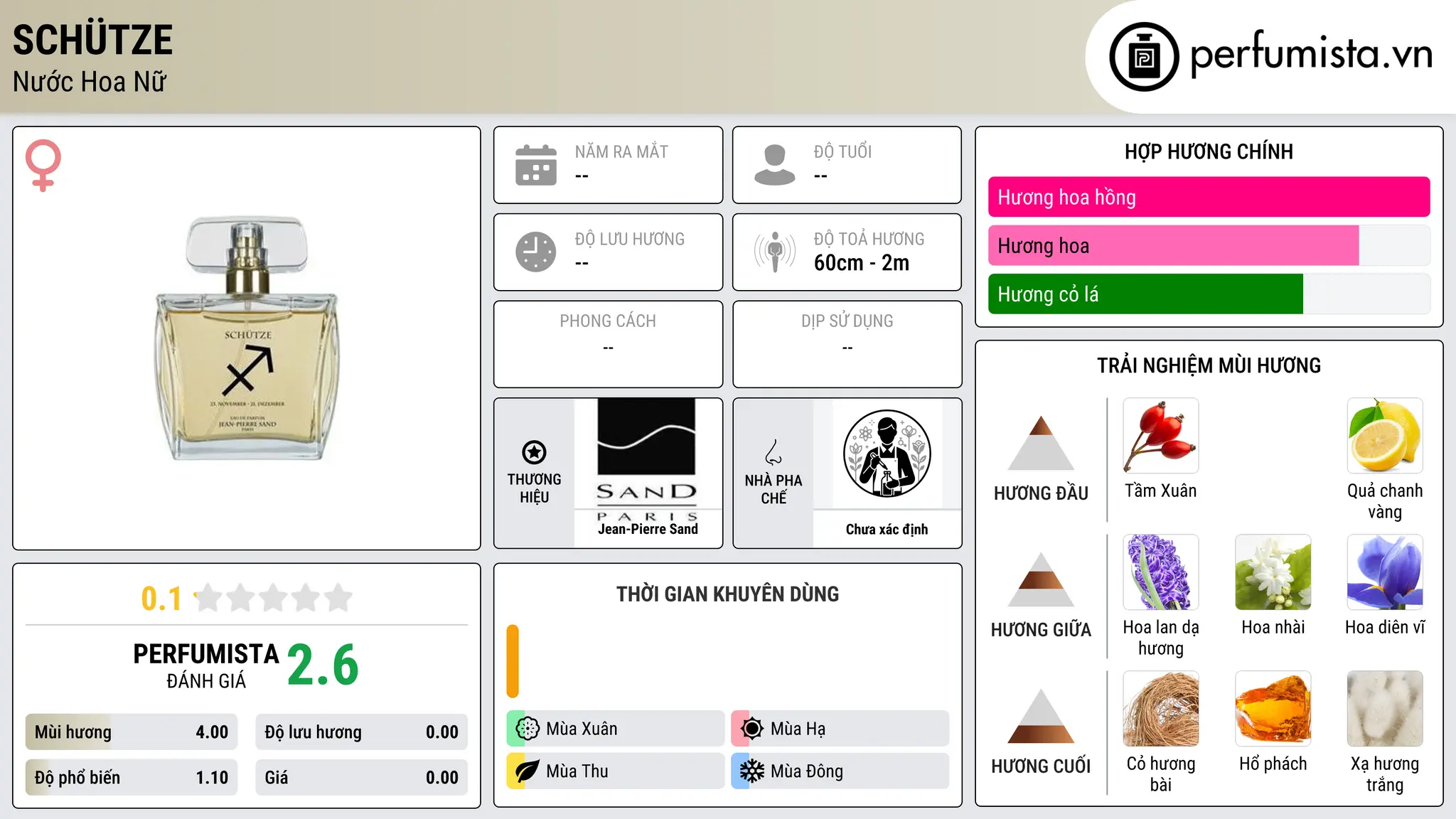Viewport: 1456px width, 819px height.
Task: Click the Mùi hương 4.00 score
Action: pos(132,732)
